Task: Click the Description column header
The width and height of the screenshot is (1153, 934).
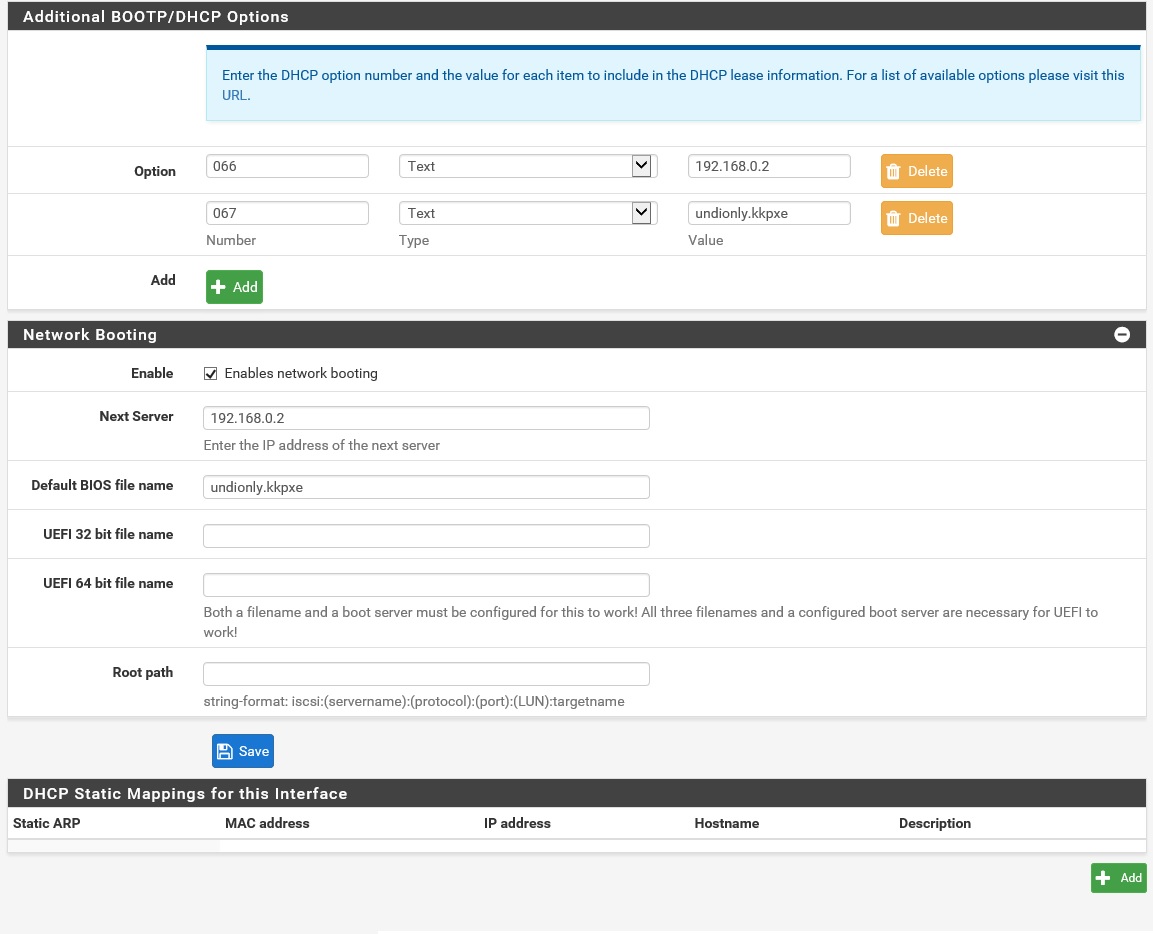Action: coord(935,823)
